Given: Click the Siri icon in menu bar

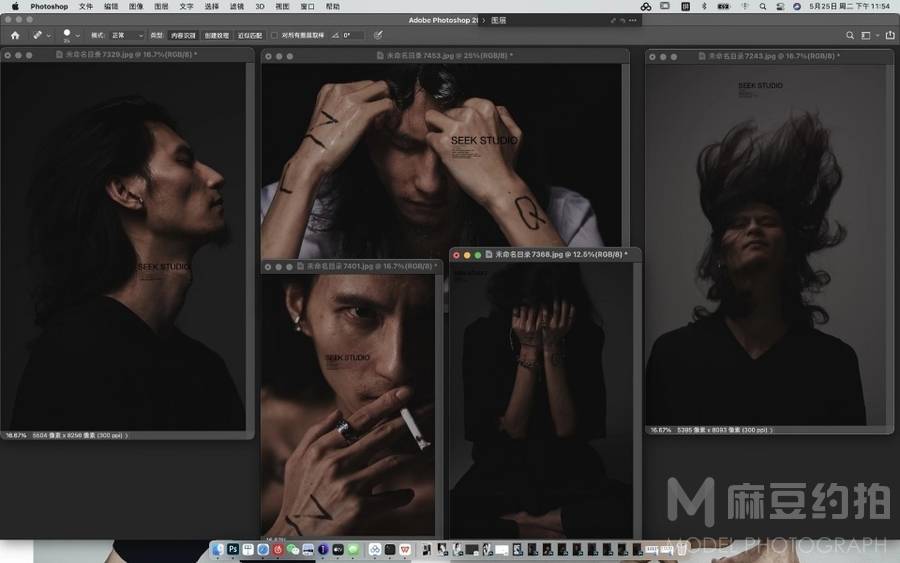Looking at the screenshot, I should click(797, 6).
